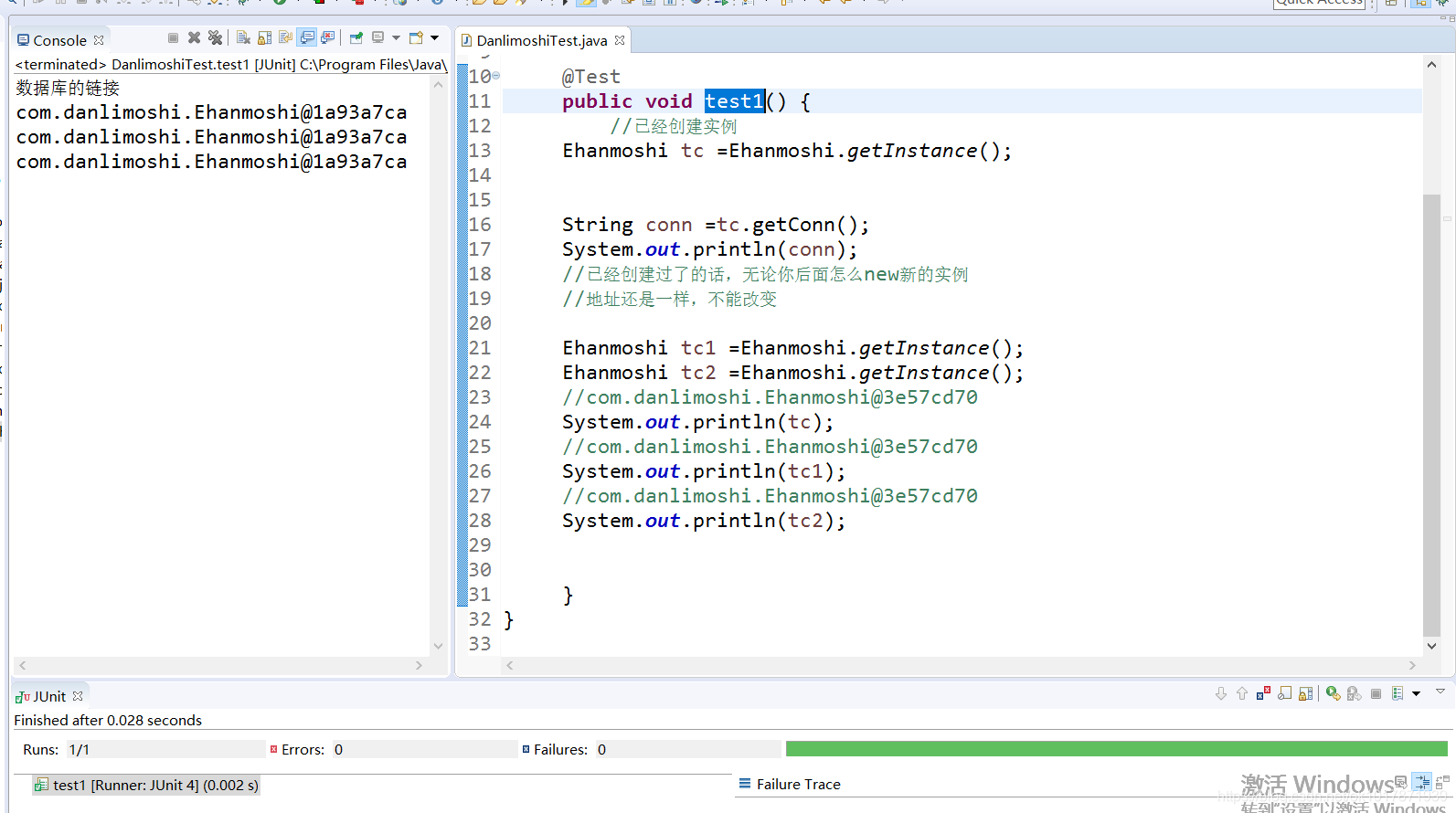The image size is (1456, 813).
Task: Click Remove Launch icon in Console toolbar
Action: click(194, 37)
